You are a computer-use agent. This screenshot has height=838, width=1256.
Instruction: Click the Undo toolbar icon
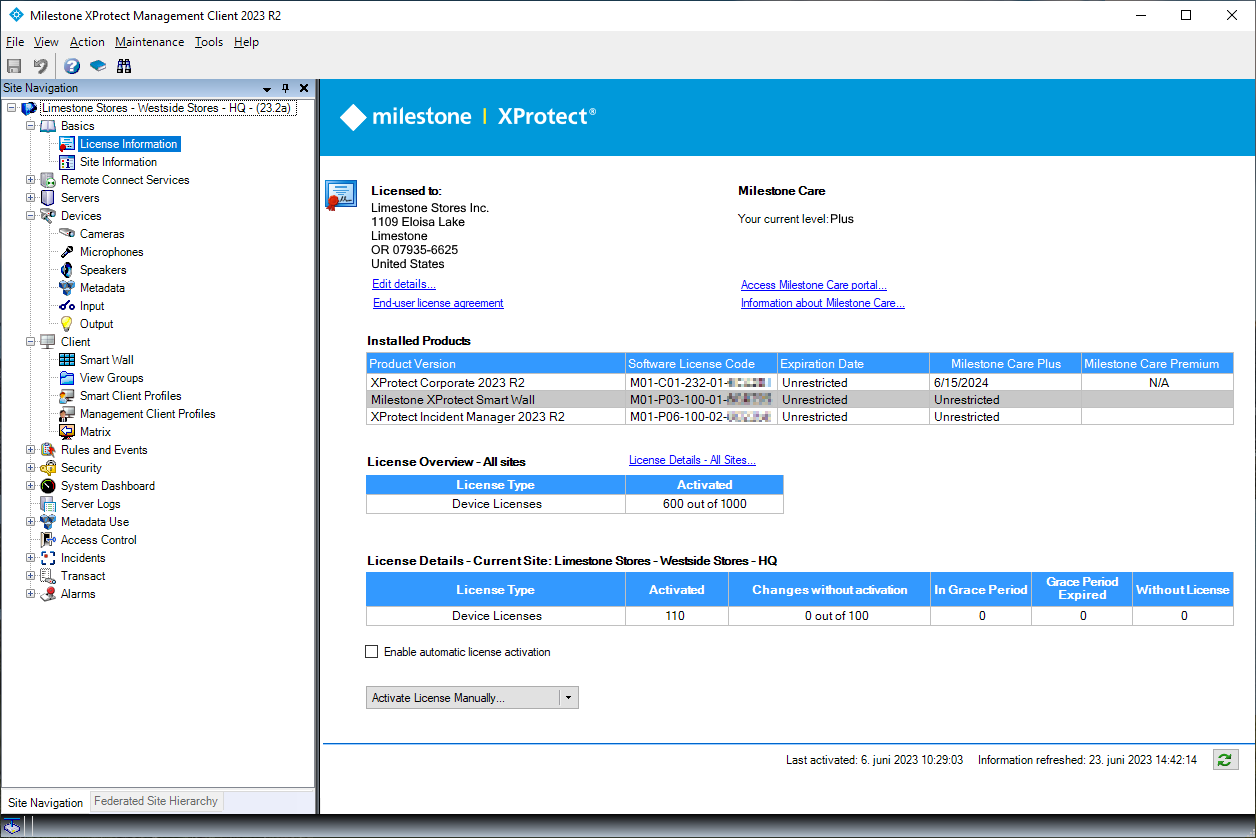pyautogui.click(x=39, y=65)
